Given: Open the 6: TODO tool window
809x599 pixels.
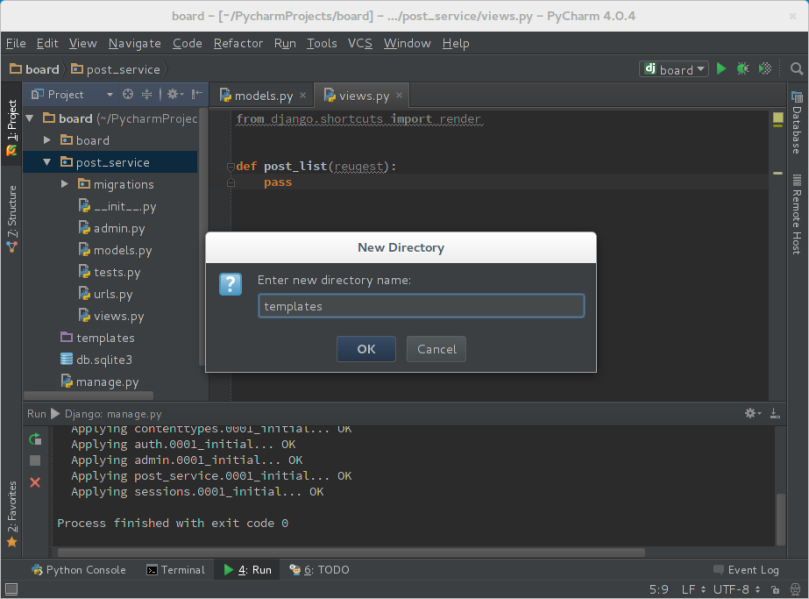Looking at the screenshot, I should (x=319, y=570).
